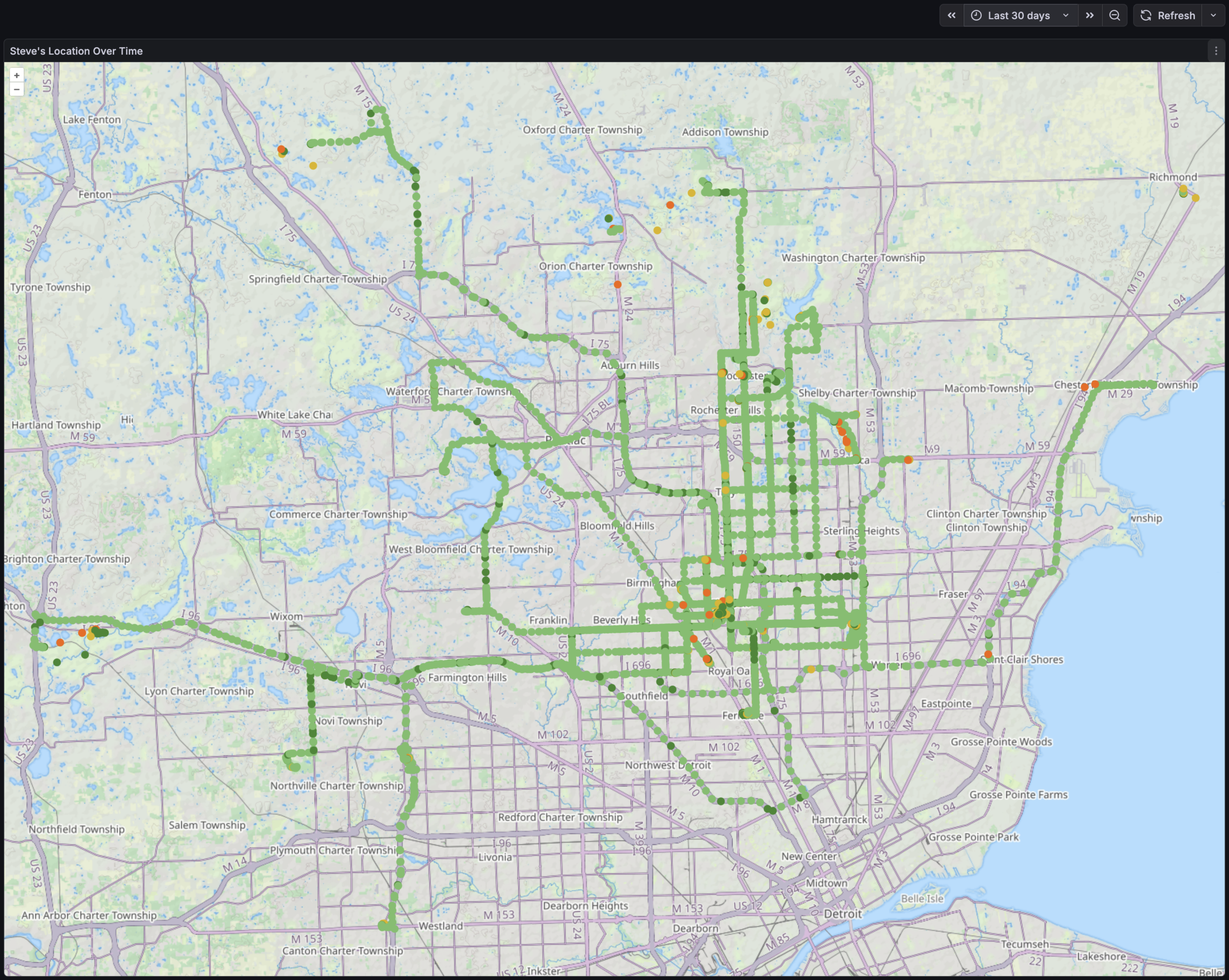
Task: Click the clock icon in time picker
Action: (976, 15)
